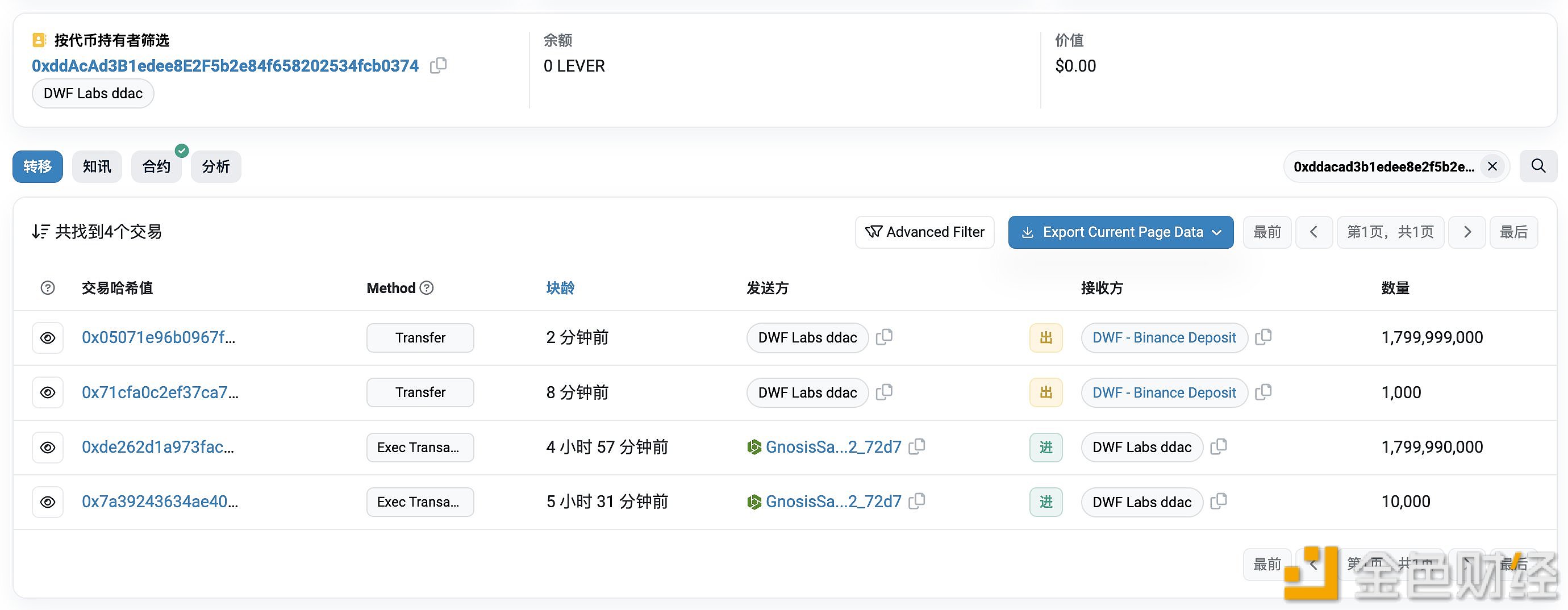1568x610 pixels.
Task: Click the sort icon beside transactions count
Action: point(41,231)
